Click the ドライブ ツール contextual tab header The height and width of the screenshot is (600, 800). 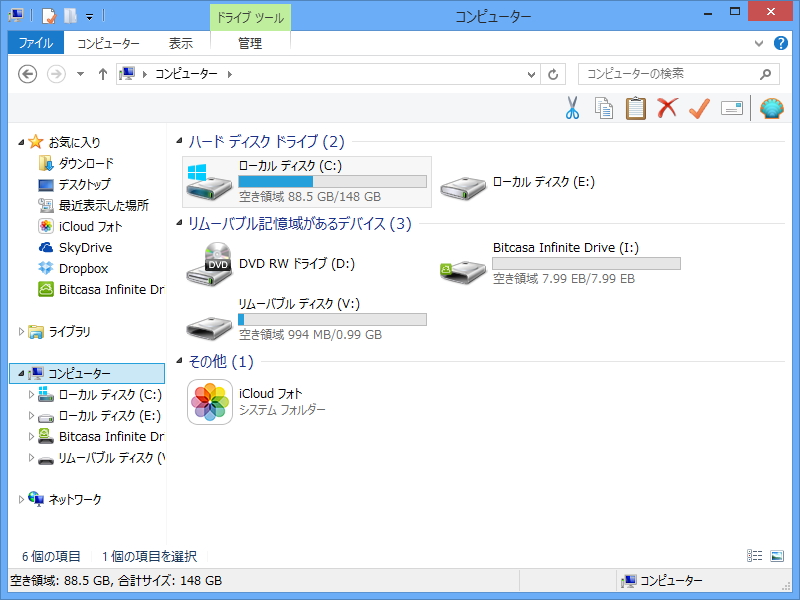coord(250,17)
